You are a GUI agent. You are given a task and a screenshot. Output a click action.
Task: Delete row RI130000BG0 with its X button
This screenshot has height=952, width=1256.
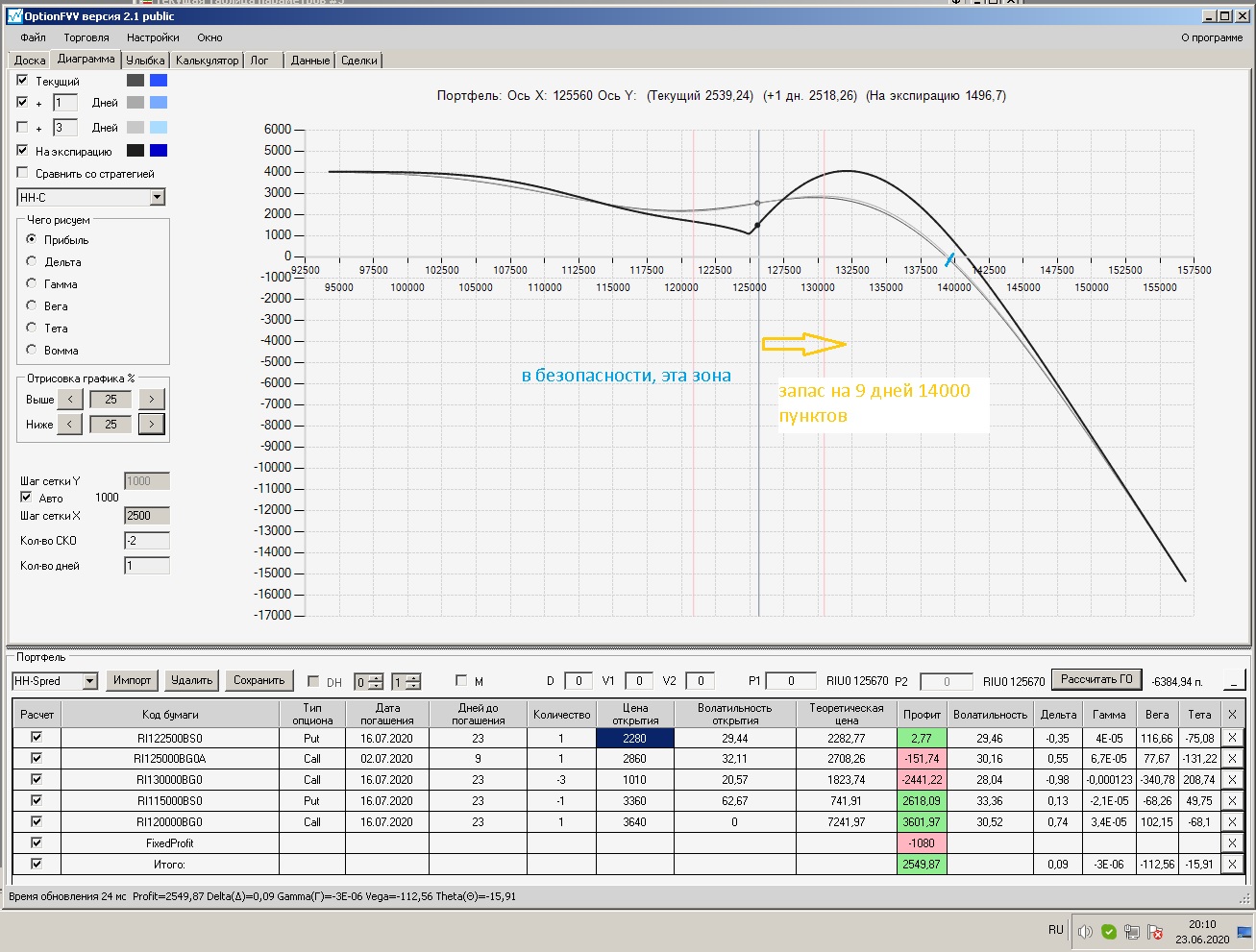(x=1232, y=780)
